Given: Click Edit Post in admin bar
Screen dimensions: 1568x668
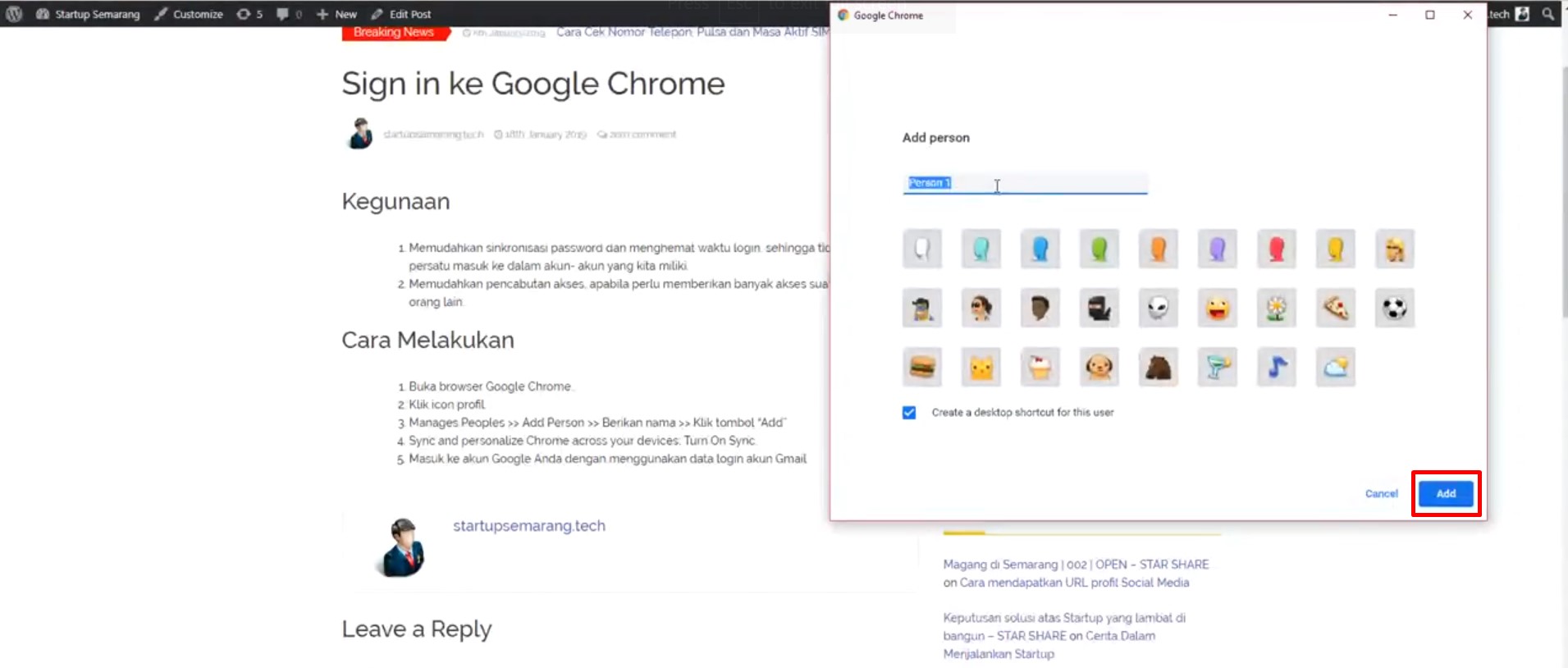Looking at the screenshot, I should point(401,14).
